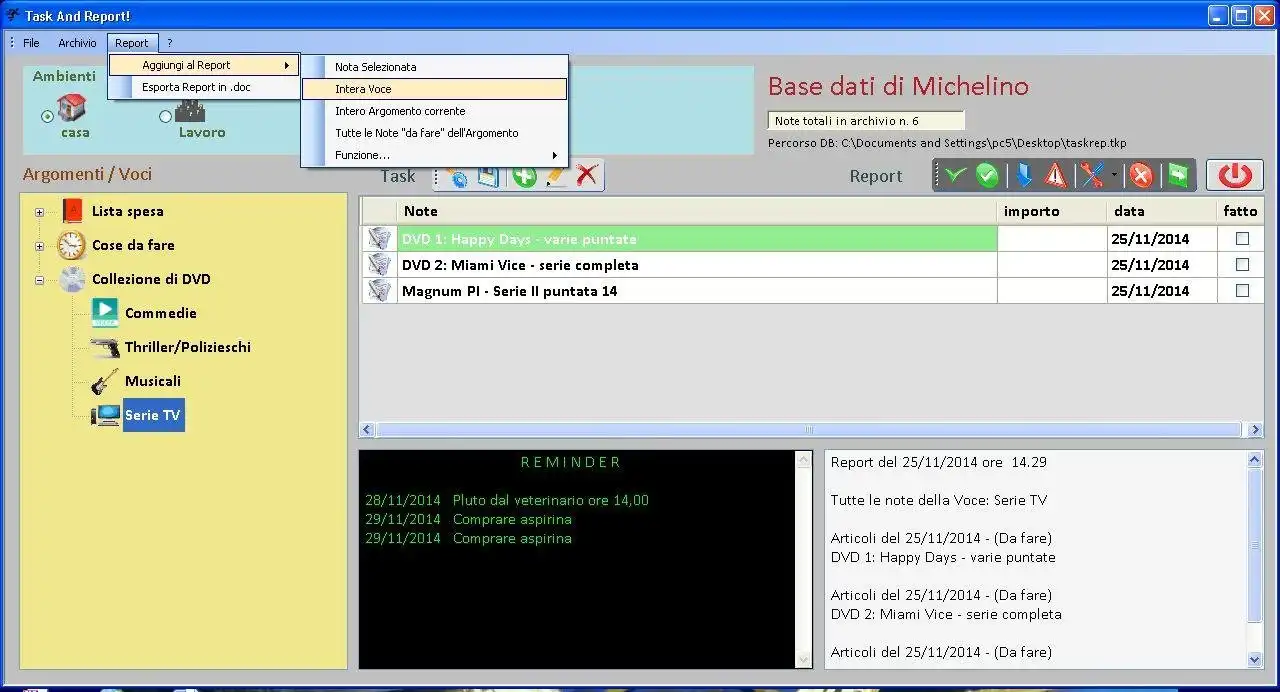The image size is (1280, 692).
Task: Expand the Lista spesa tree node
Action: point(40,212)
